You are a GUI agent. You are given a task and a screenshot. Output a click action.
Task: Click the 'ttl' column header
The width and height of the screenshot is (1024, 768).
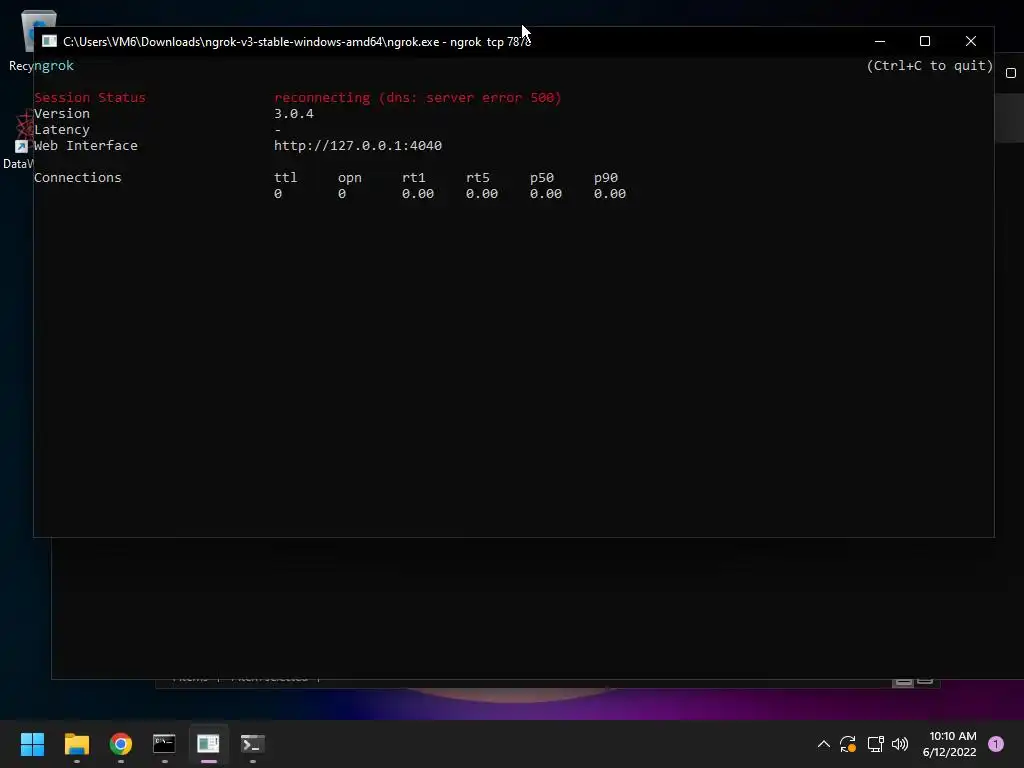285,178
